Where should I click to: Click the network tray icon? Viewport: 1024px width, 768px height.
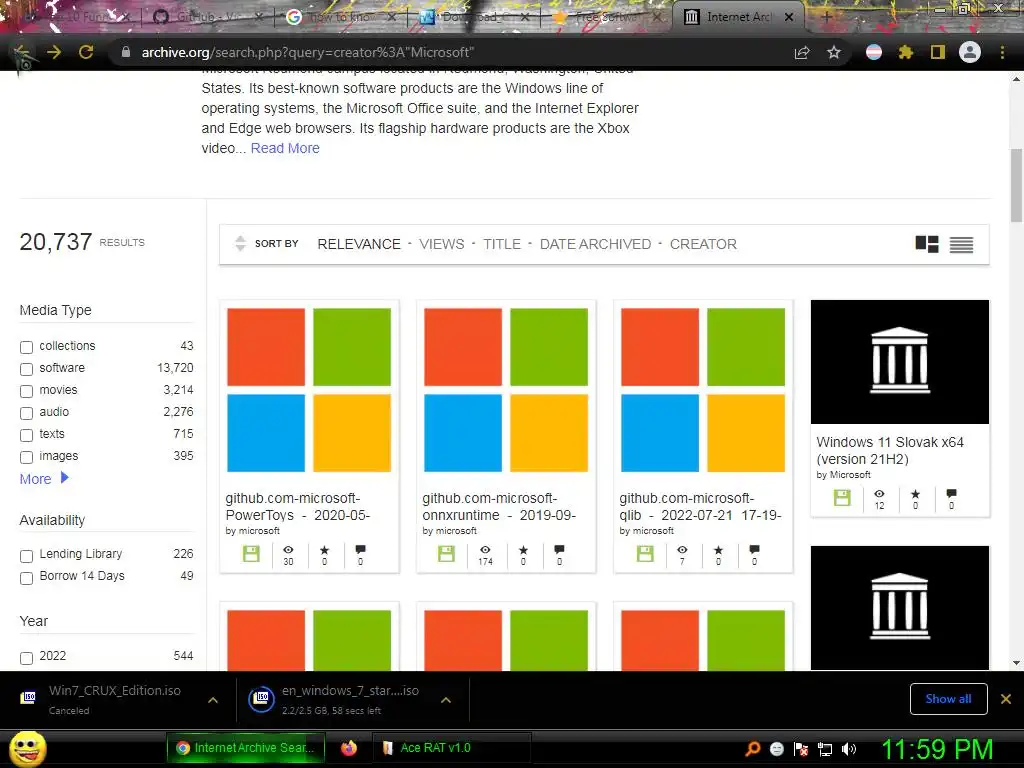825,749
